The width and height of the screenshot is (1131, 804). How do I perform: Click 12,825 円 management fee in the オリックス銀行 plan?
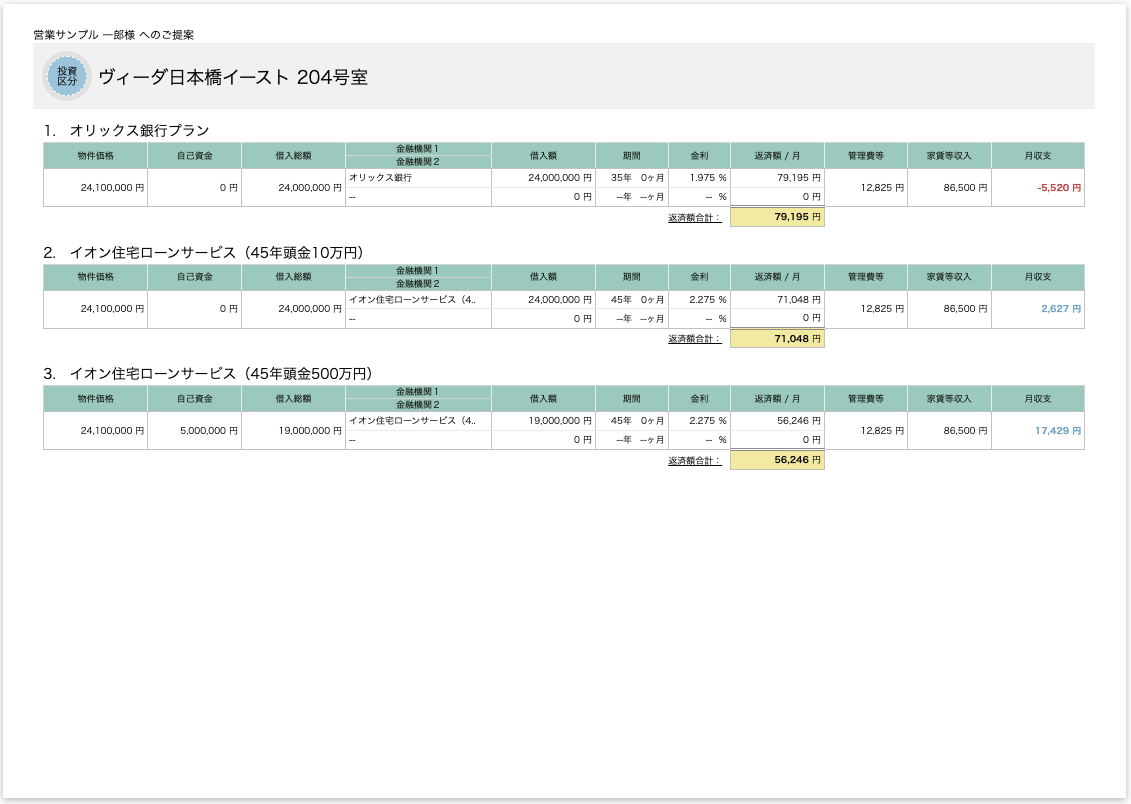[x=882, y=187]
